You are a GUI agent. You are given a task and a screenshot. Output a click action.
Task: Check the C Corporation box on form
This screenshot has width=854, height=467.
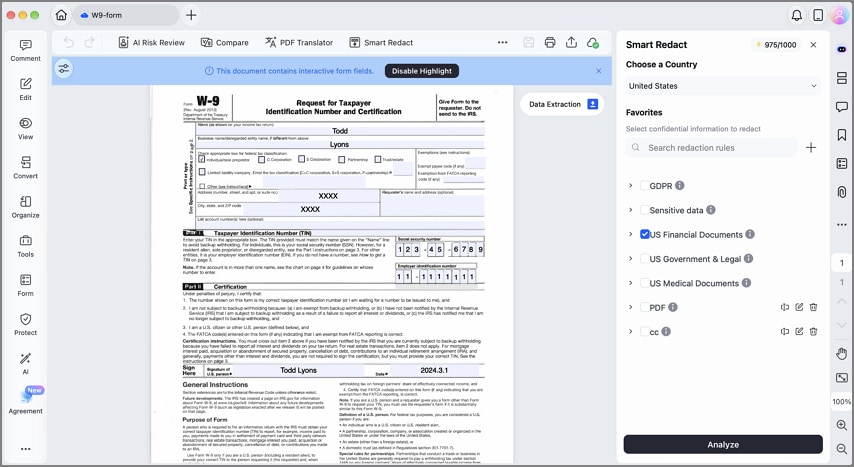click(x=261, y=159)
